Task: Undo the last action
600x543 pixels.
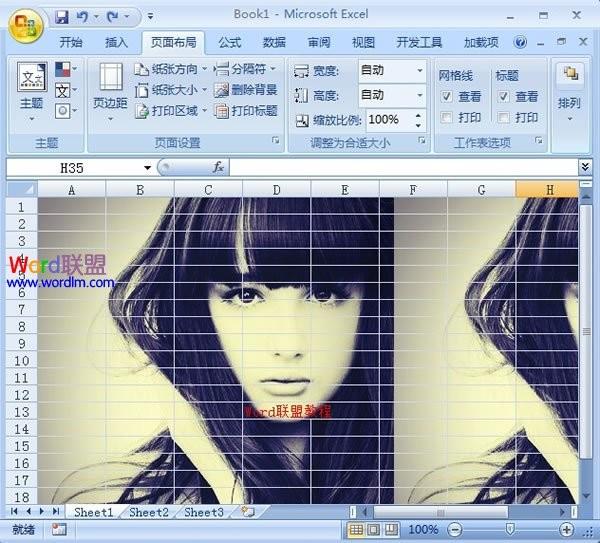Action: (82, 17)
